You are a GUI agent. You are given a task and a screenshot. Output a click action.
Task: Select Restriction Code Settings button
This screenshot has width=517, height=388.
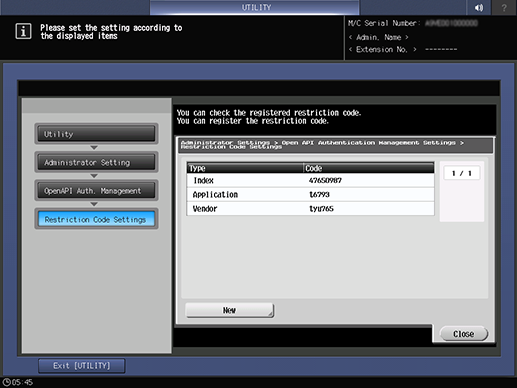[x=96, y=219]
